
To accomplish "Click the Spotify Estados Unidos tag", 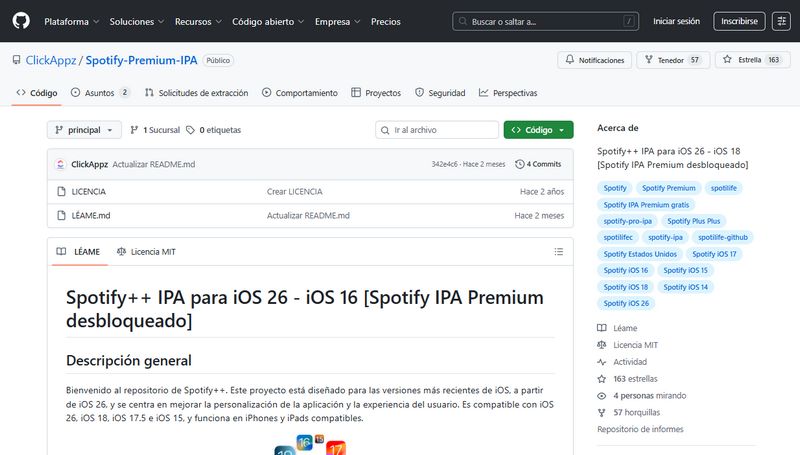I will [640, 254].
